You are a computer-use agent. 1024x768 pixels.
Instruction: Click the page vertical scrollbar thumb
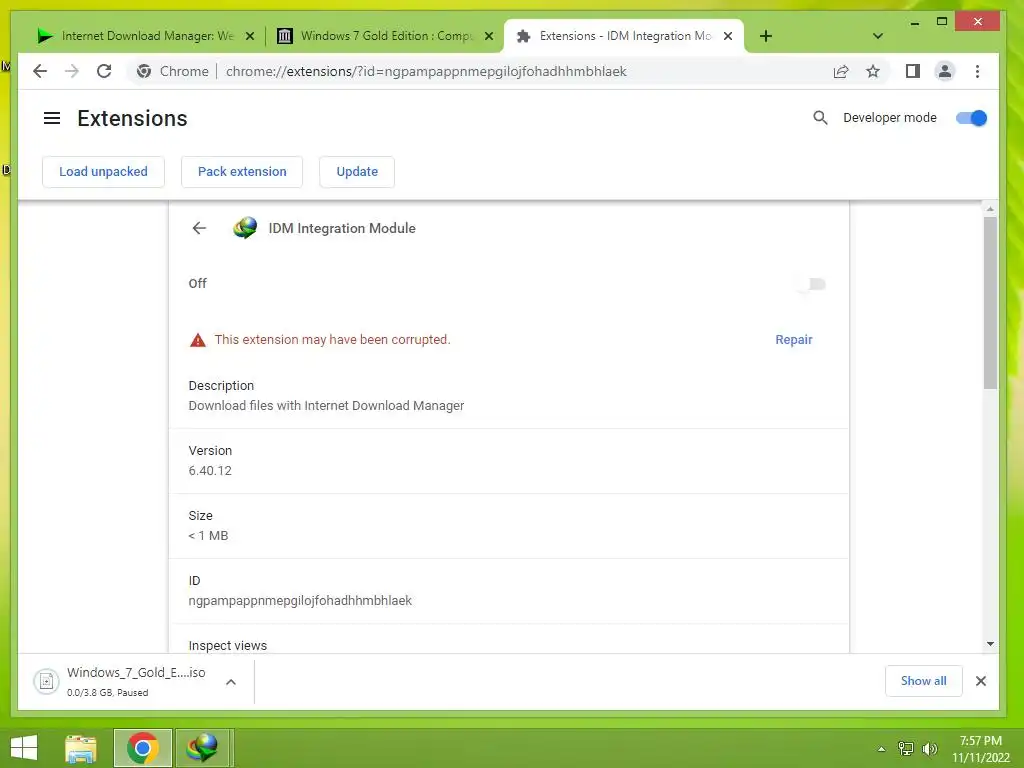coord(990,302)
